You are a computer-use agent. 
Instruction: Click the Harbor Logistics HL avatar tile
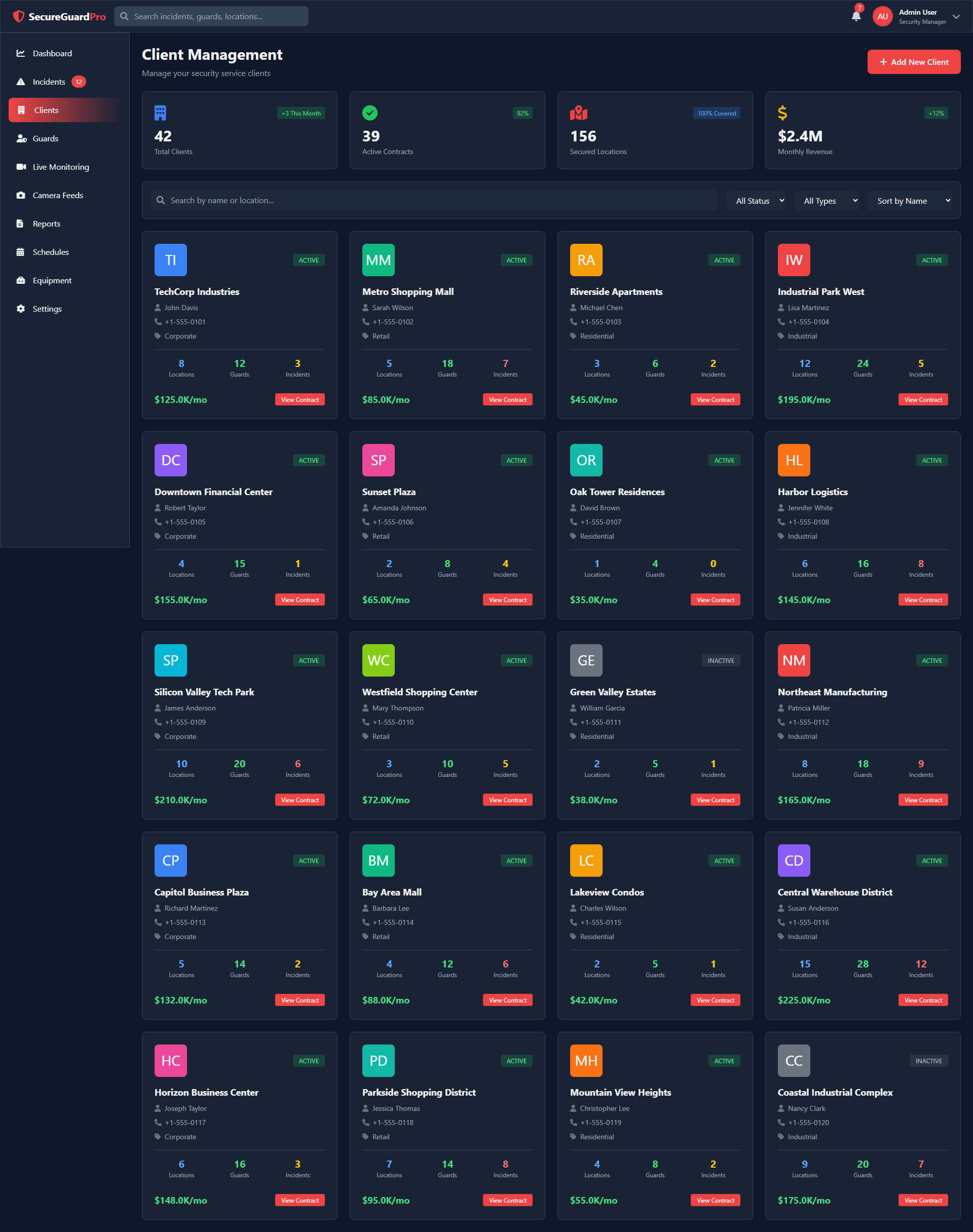point(794,460)
